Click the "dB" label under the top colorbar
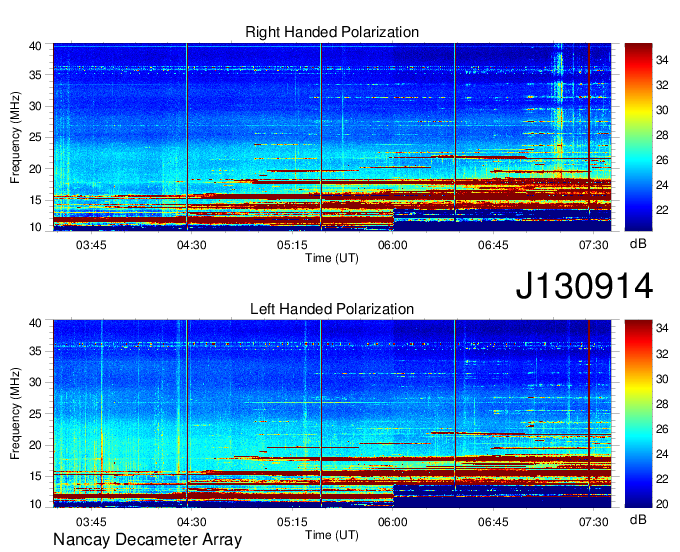The height and width of the screenshot is (552, 680). pos(638,244)
